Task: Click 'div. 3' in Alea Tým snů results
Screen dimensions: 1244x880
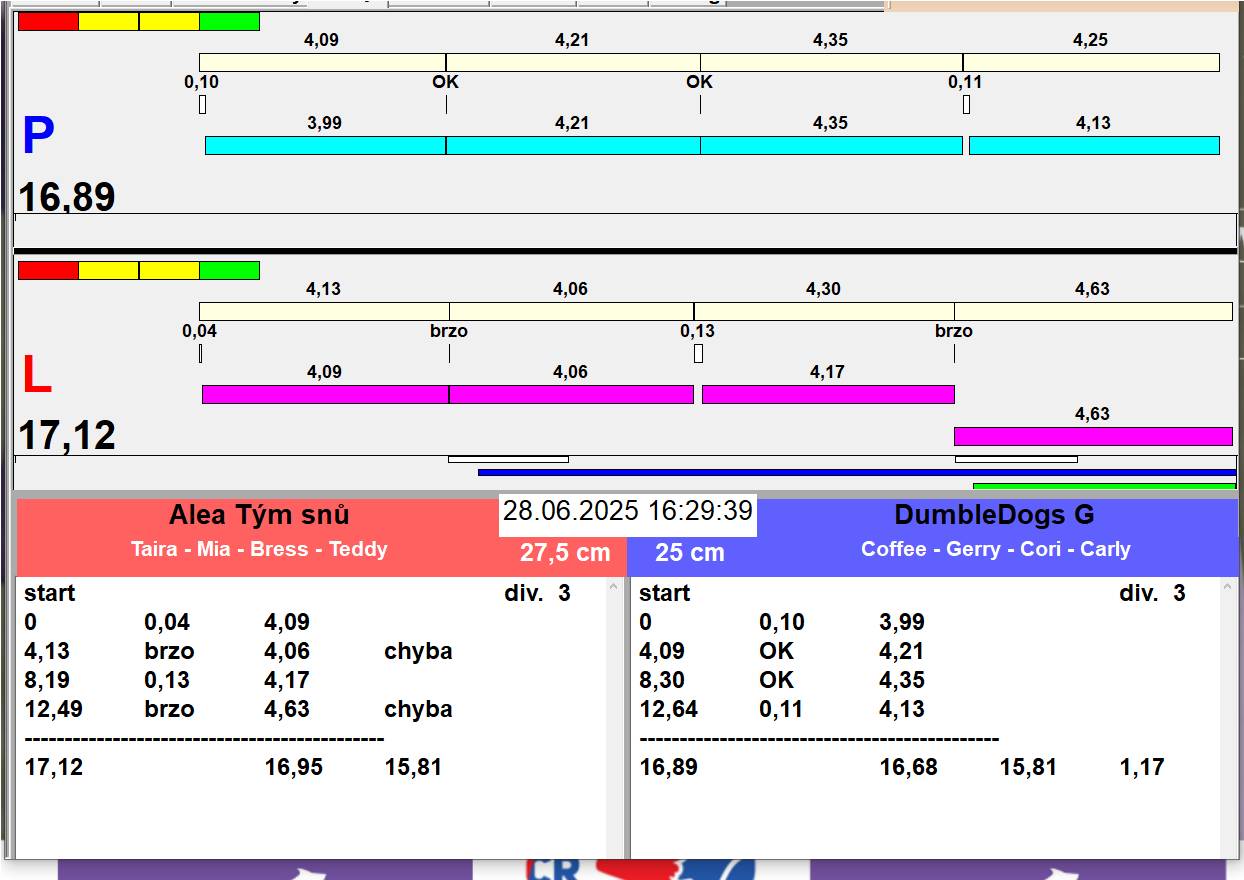Action: tap(537, 593)
